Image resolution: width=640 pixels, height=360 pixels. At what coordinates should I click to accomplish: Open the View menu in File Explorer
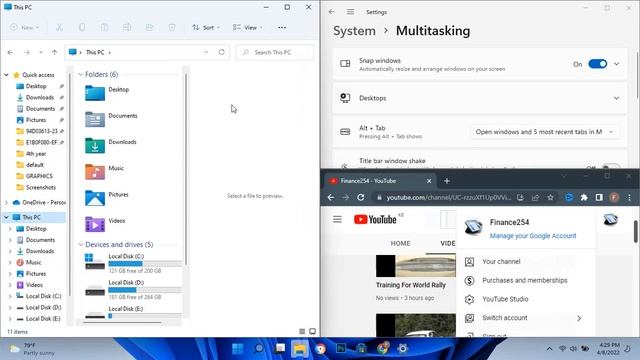point(248,27)
